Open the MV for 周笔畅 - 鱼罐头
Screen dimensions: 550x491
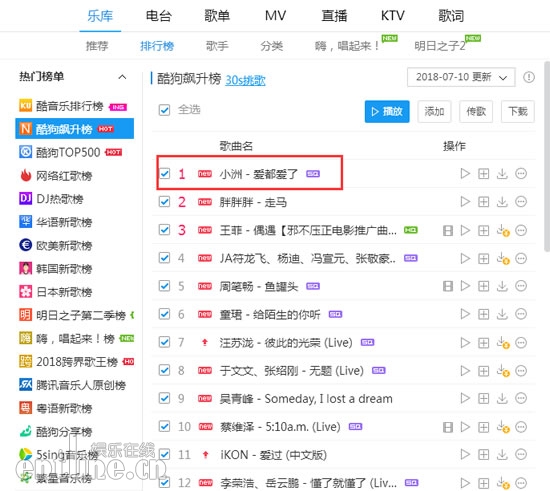[x=448, y=286]
